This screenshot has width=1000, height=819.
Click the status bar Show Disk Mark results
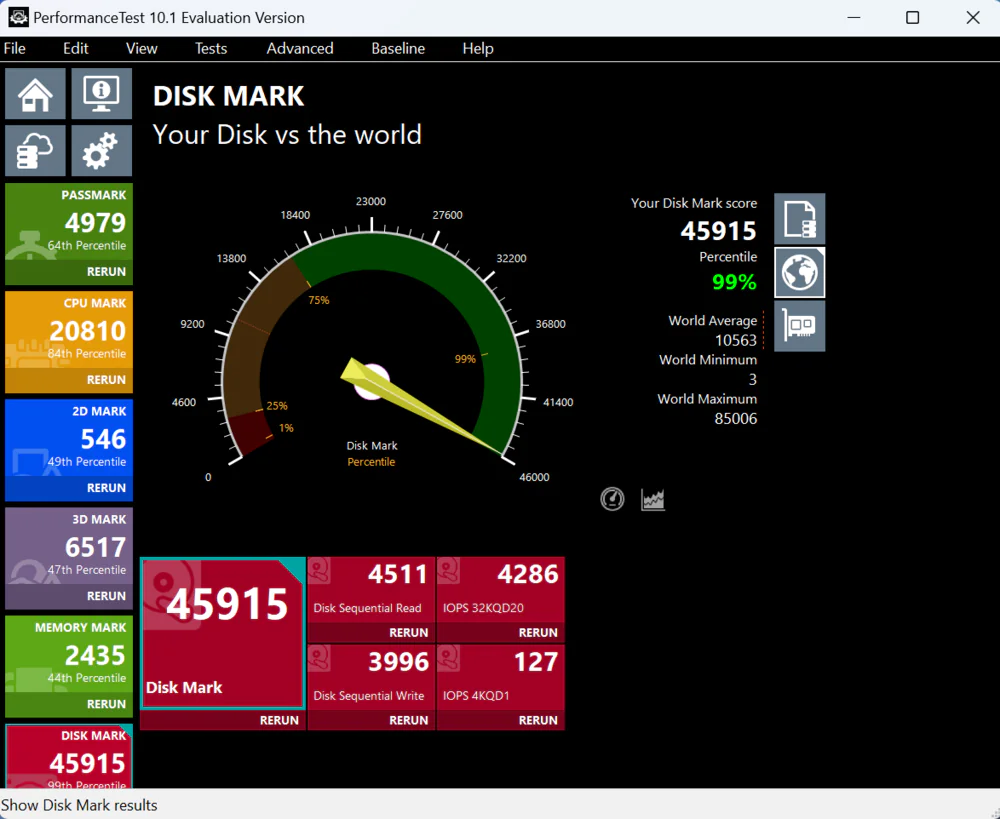click(79, 805)
